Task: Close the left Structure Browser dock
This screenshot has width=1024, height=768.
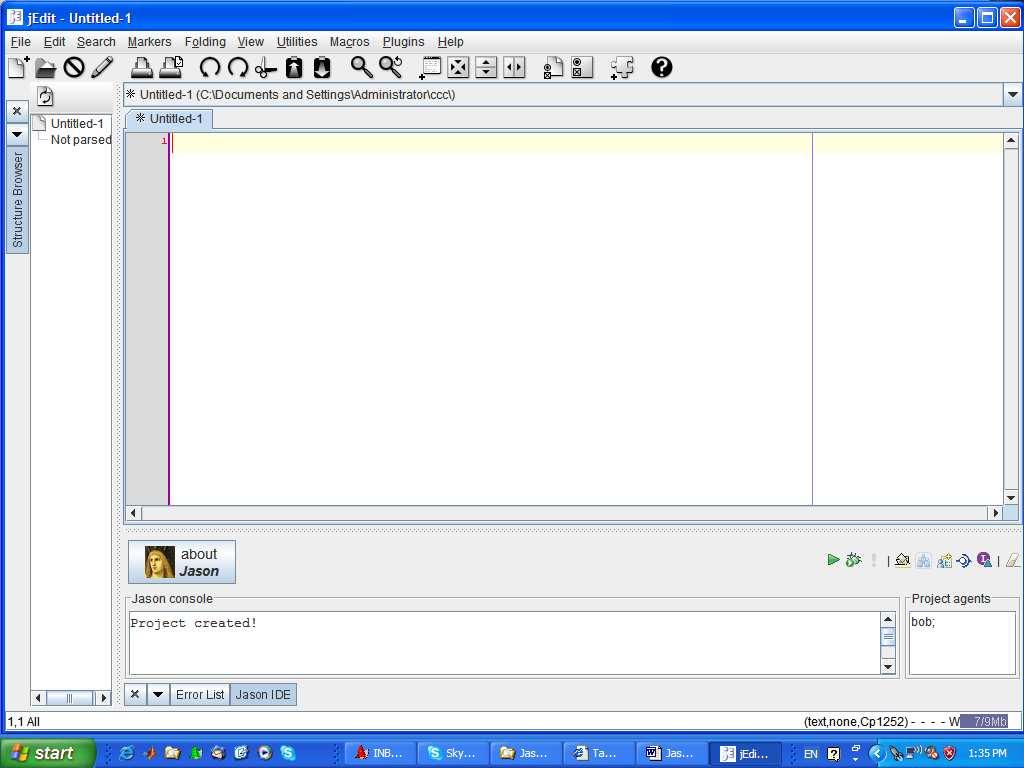Action: (17, 111)
